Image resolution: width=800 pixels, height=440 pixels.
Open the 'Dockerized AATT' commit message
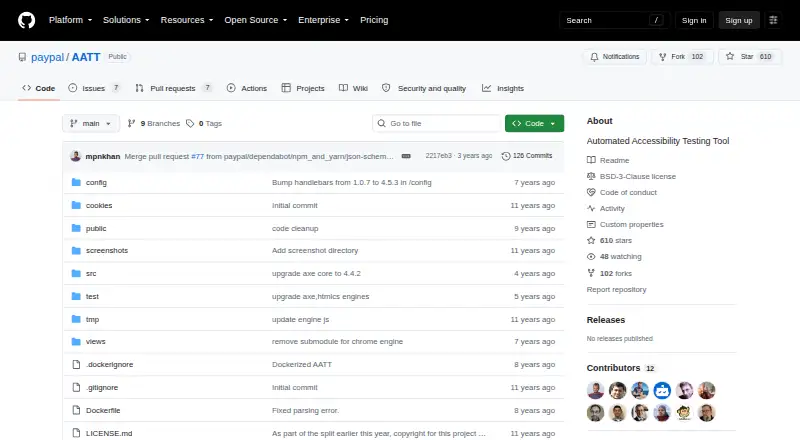point(302,364)
